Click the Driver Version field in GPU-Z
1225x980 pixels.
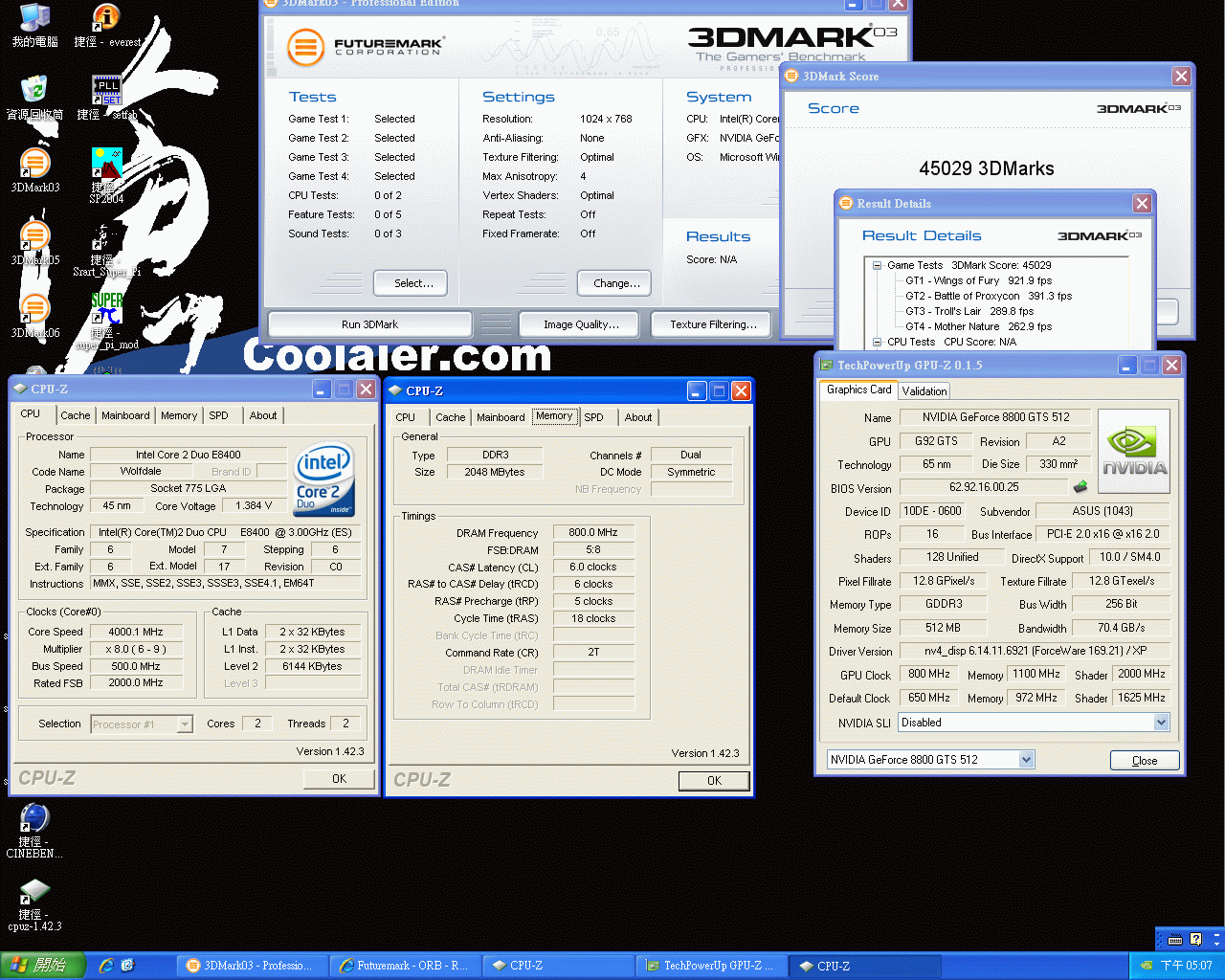1035,651
